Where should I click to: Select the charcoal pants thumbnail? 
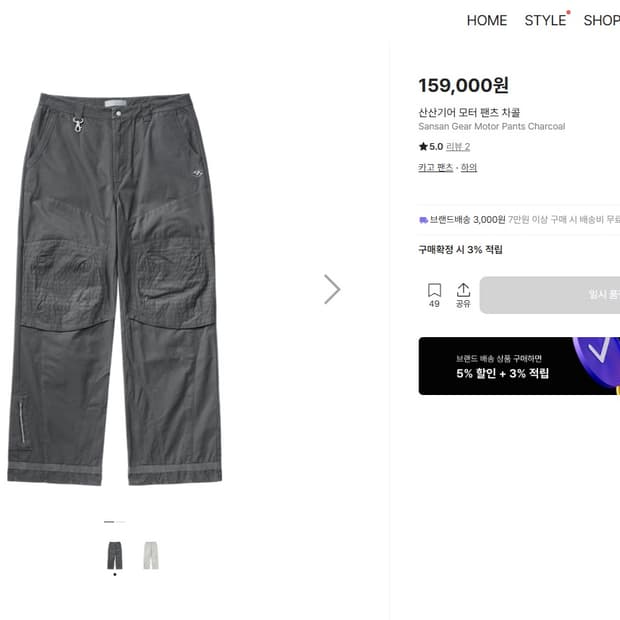pos(115,555)
